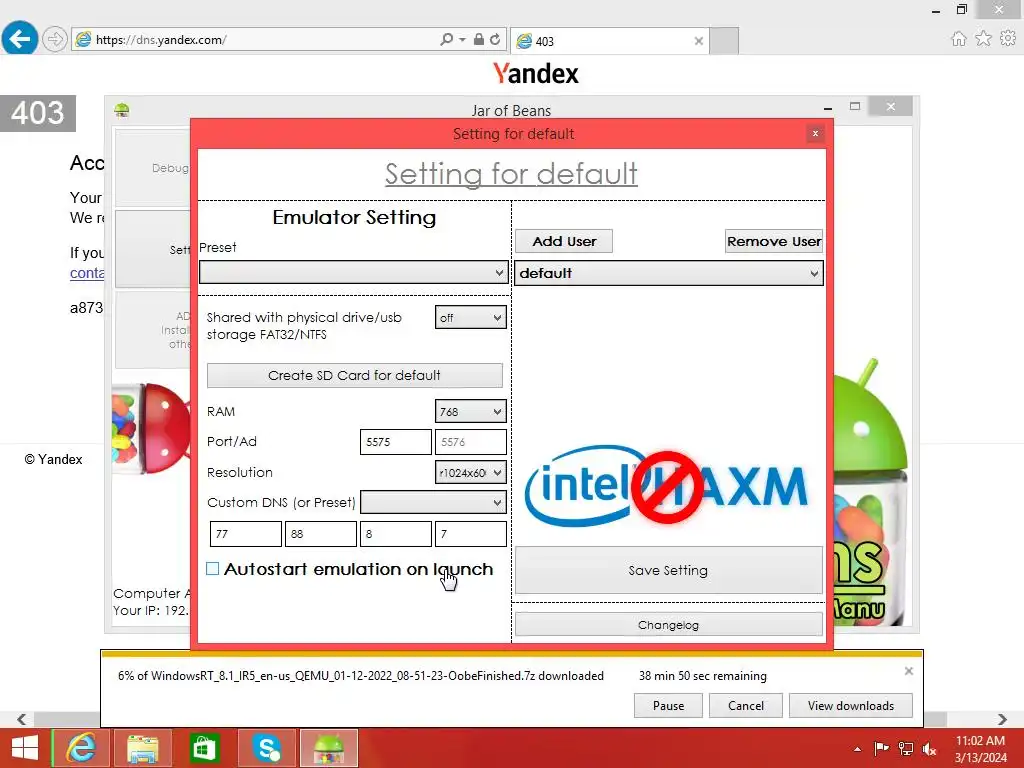
Task: Click the browser forward arrow
Action: 55,39
